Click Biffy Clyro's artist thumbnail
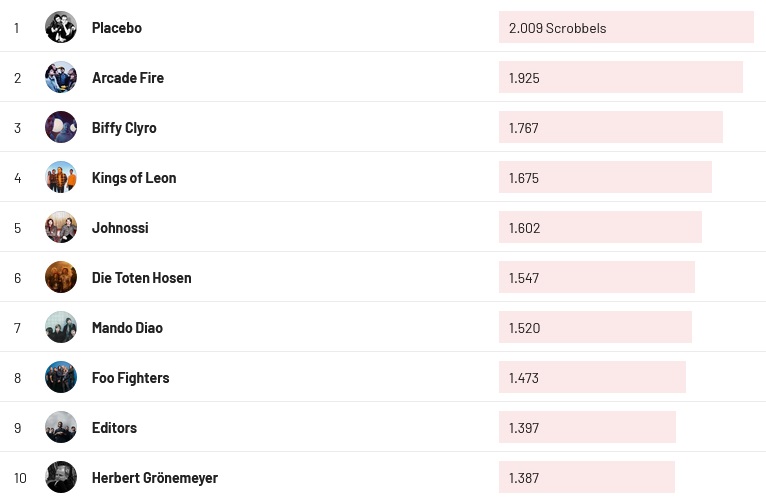766x500 pixels. click(x=61, y=127)
